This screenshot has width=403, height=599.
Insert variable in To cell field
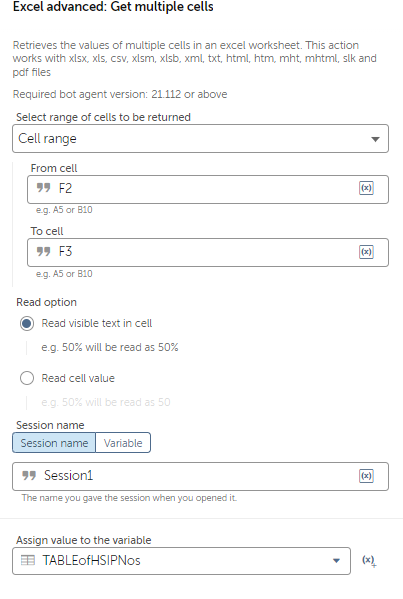366,252
